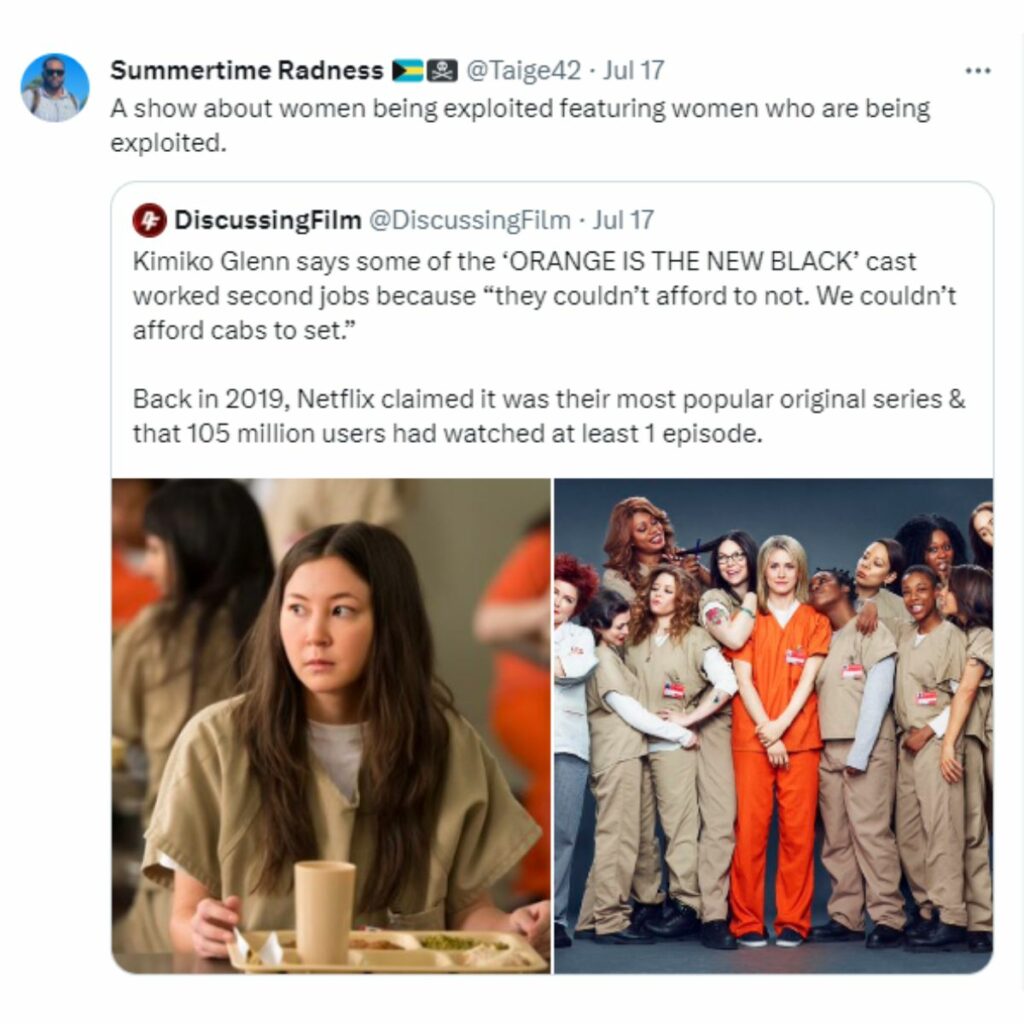Click the DiscussingFilm logo avatar
This screenshot has width=1024, height=1024.
tap(150, 220)
